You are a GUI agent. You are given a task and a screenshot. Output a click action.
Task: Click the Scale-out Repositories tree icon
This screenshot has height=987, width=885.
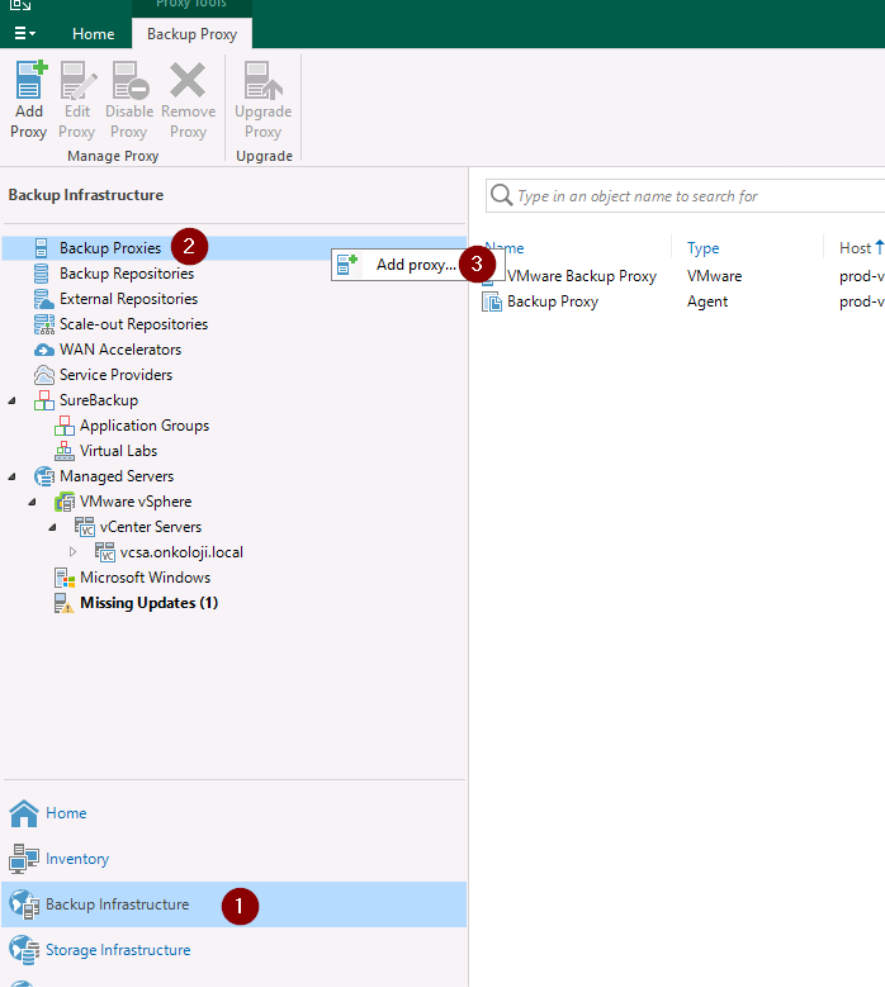[x=43, y=324]
